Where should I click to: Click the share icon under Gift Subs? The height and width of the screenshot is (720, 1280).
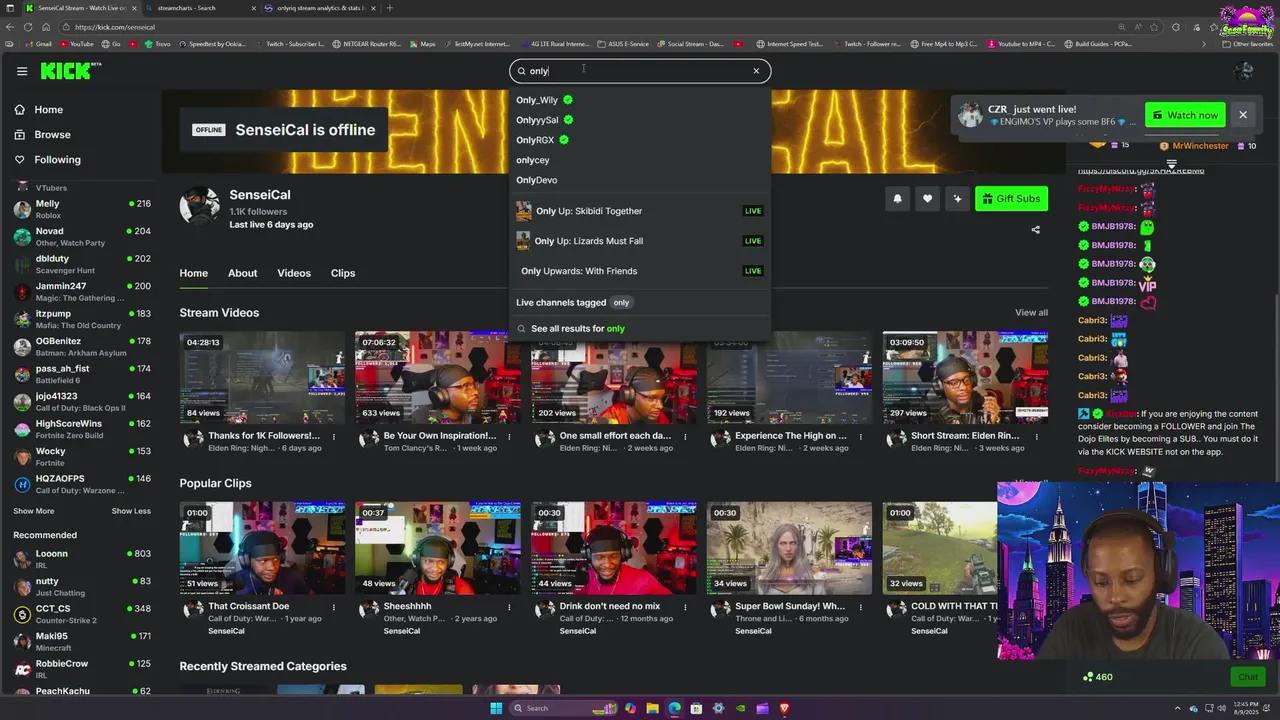coord(1035,230)
